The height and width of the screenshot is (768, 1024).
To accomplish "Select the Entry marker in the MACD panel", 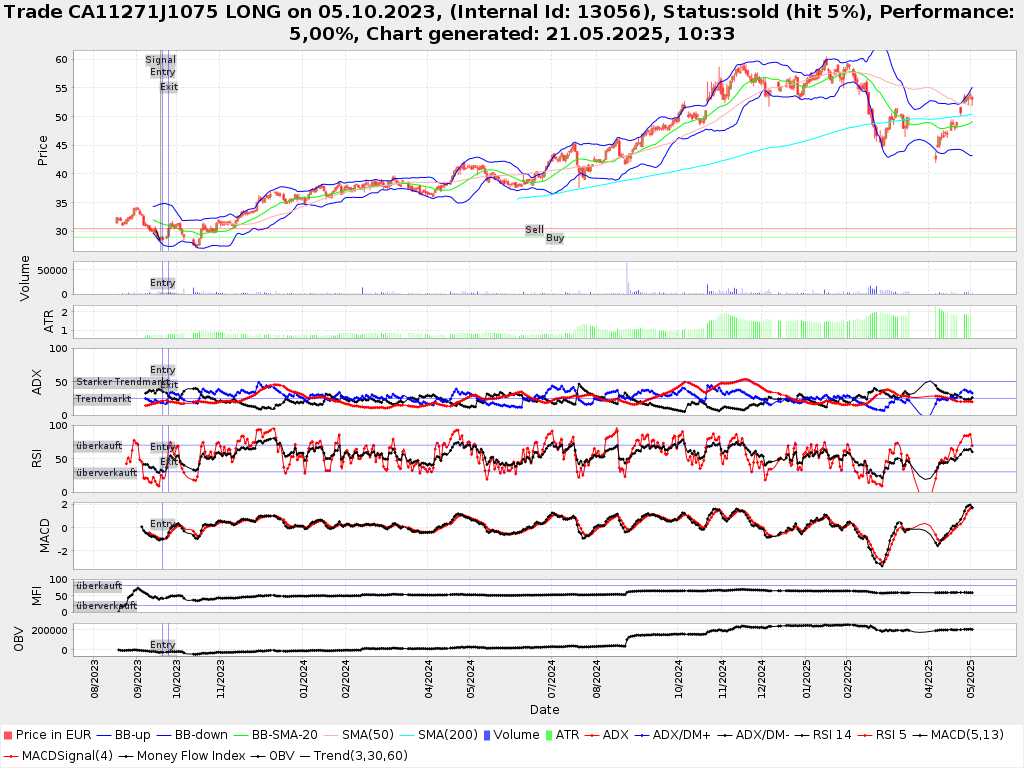I will point(162,524).
